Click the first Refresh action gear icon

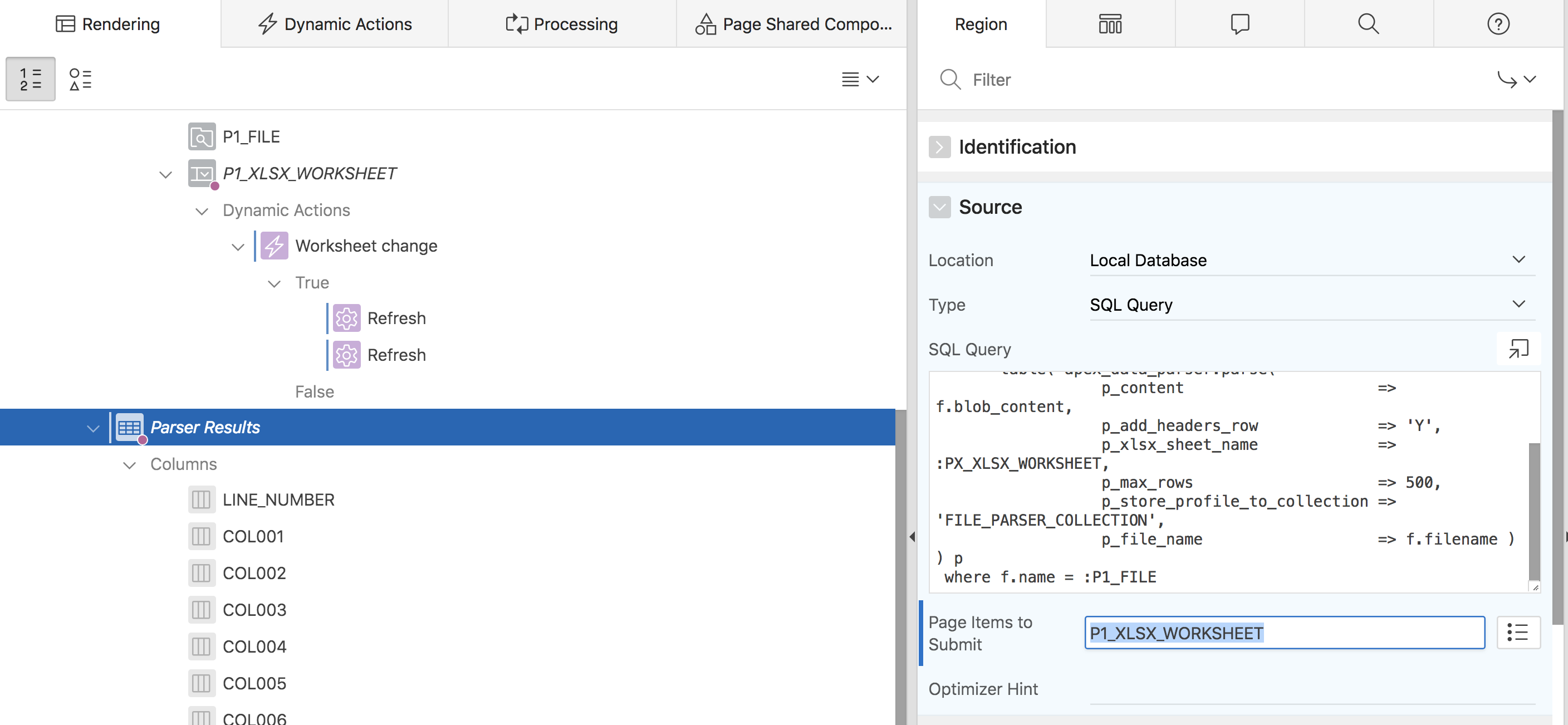tap(346, 319)
